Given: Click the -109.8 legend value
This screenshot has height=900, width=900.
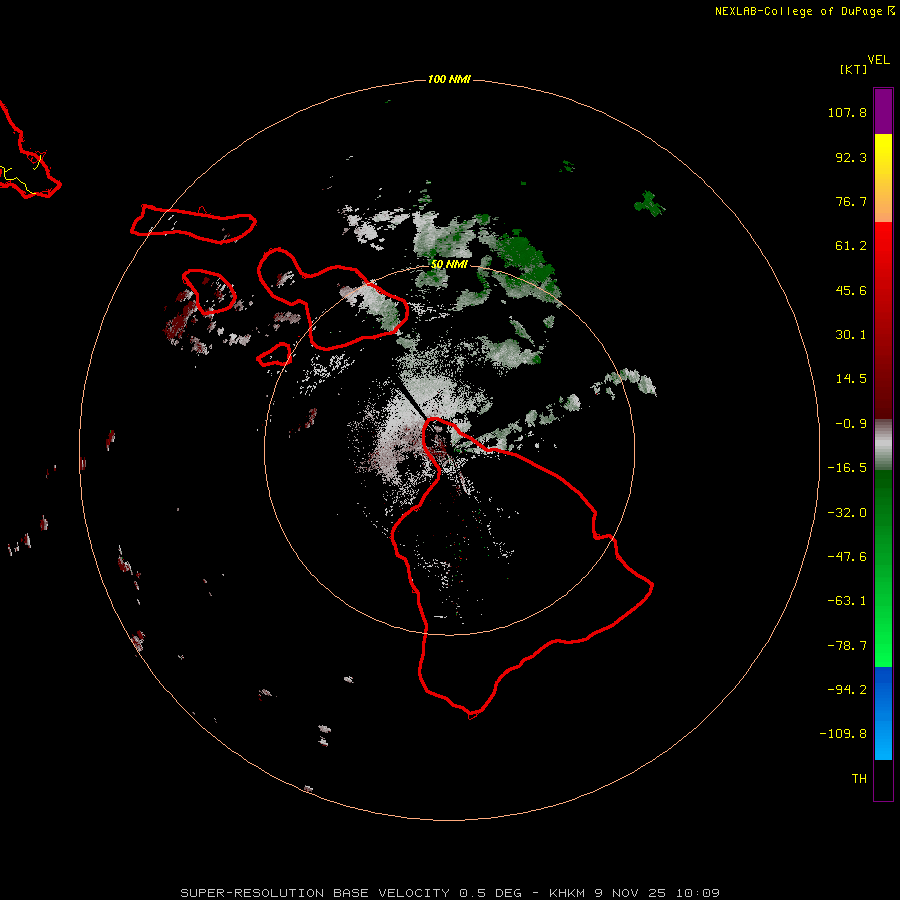Looking at the screenshot, I should click(x=843, y=734).
